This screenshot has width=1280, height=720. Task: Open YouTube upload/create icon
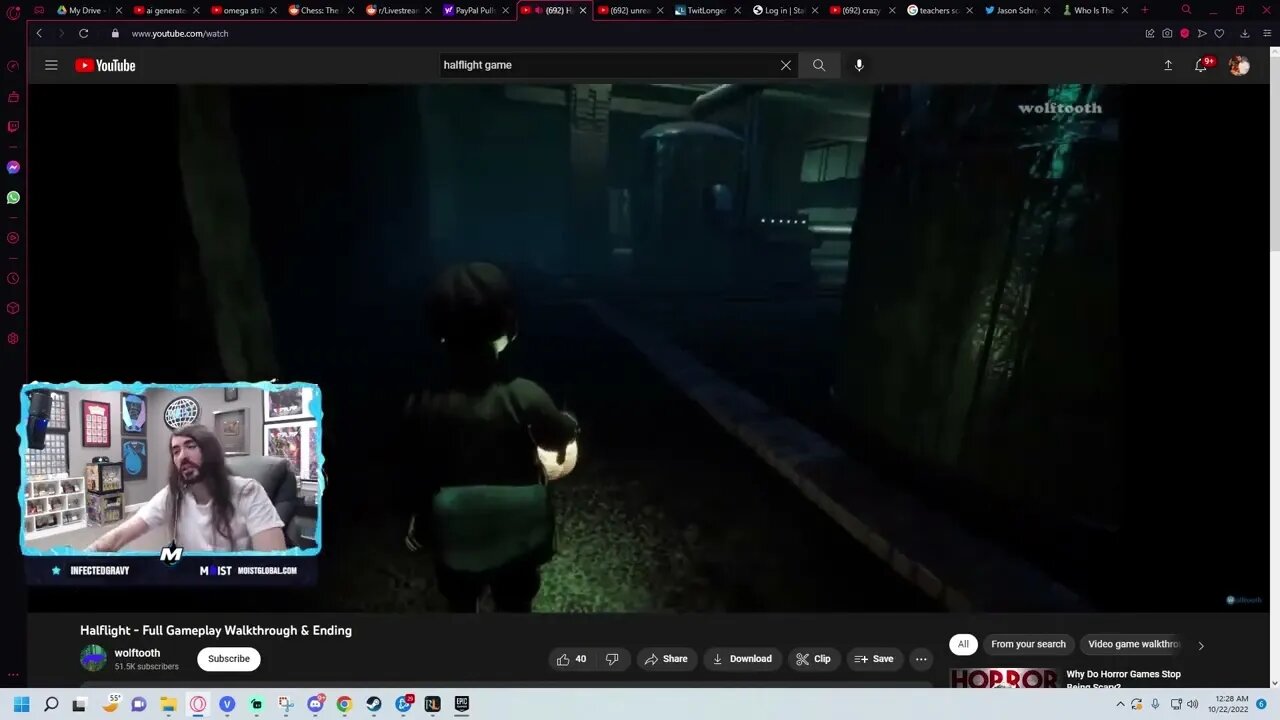pyautogui.click(x=1167, y=65)
